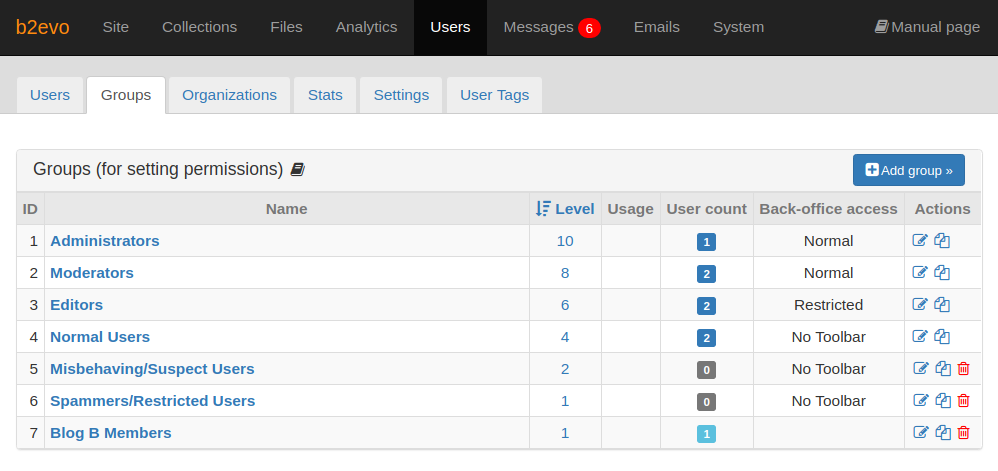Open the Editors group name link
This screenshot has height=471, width=998.
(x=76, y=305)
